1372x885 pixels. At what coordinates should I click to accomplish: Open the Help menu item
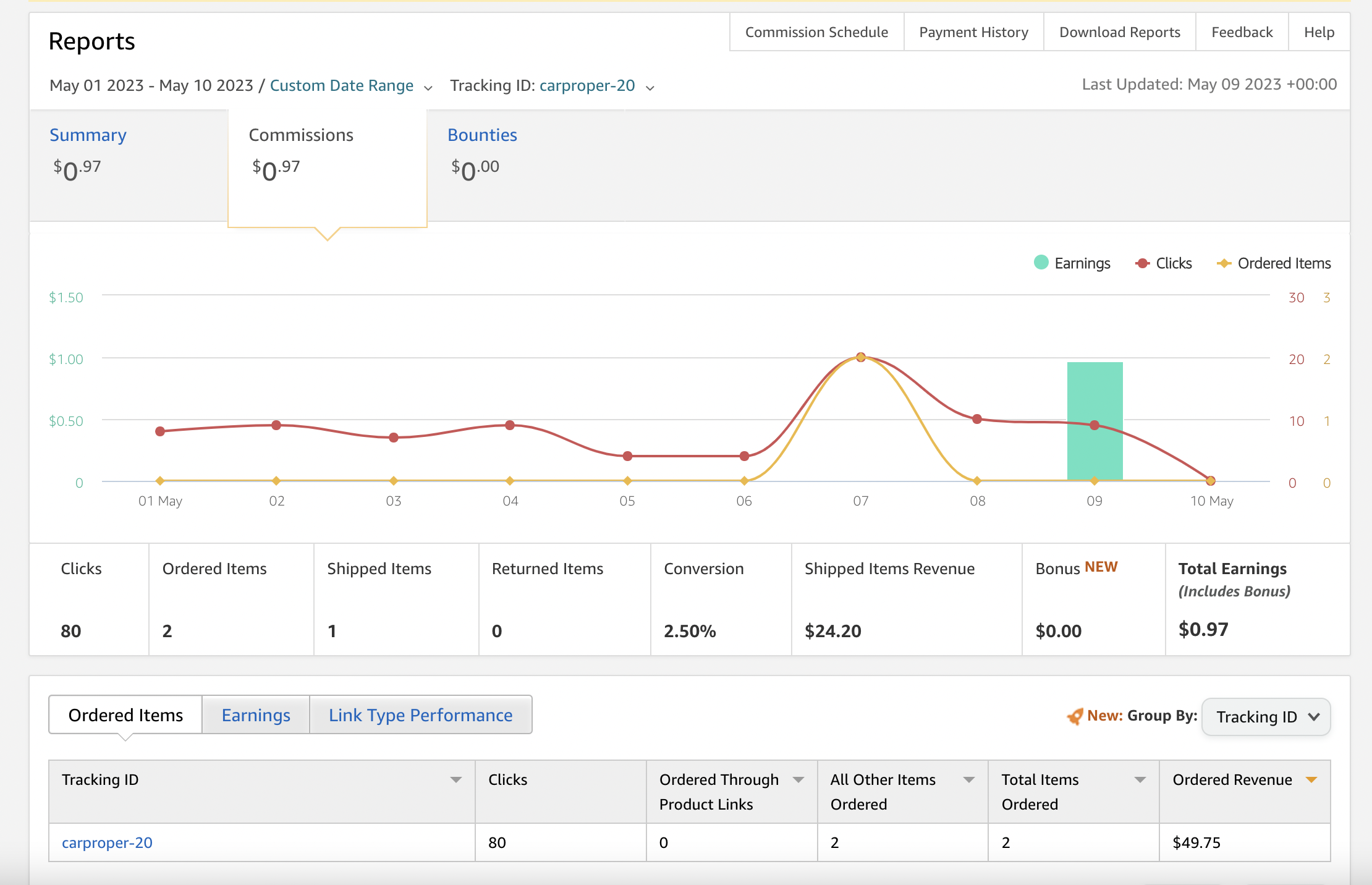(x=1319, y=32)
